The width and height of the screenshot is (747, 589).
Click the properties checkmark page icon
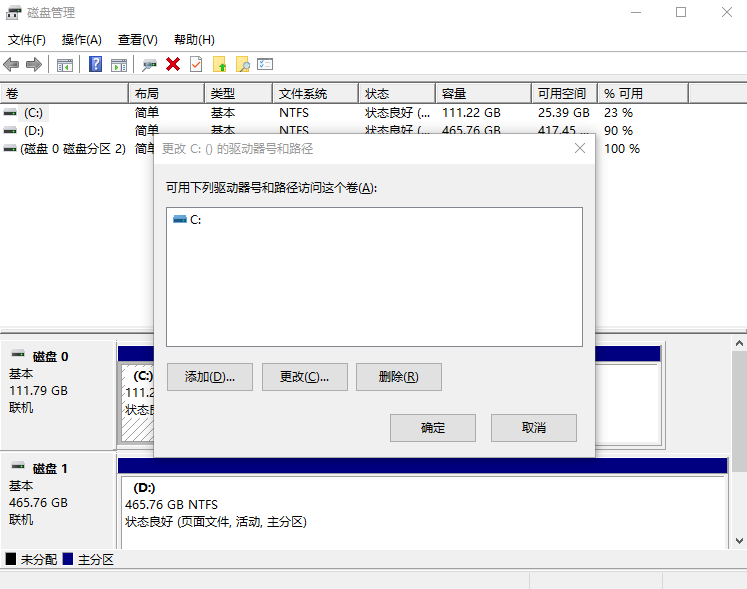(196, 65)
